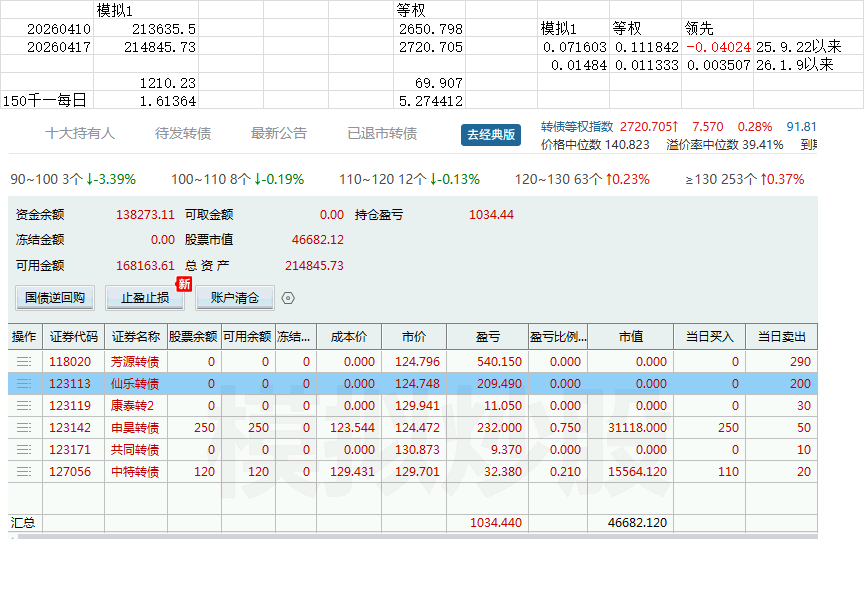Expand the truncated 冻结... column header
Image resolution: width=864 pixels, height=612 pixels.
point(296,337)
